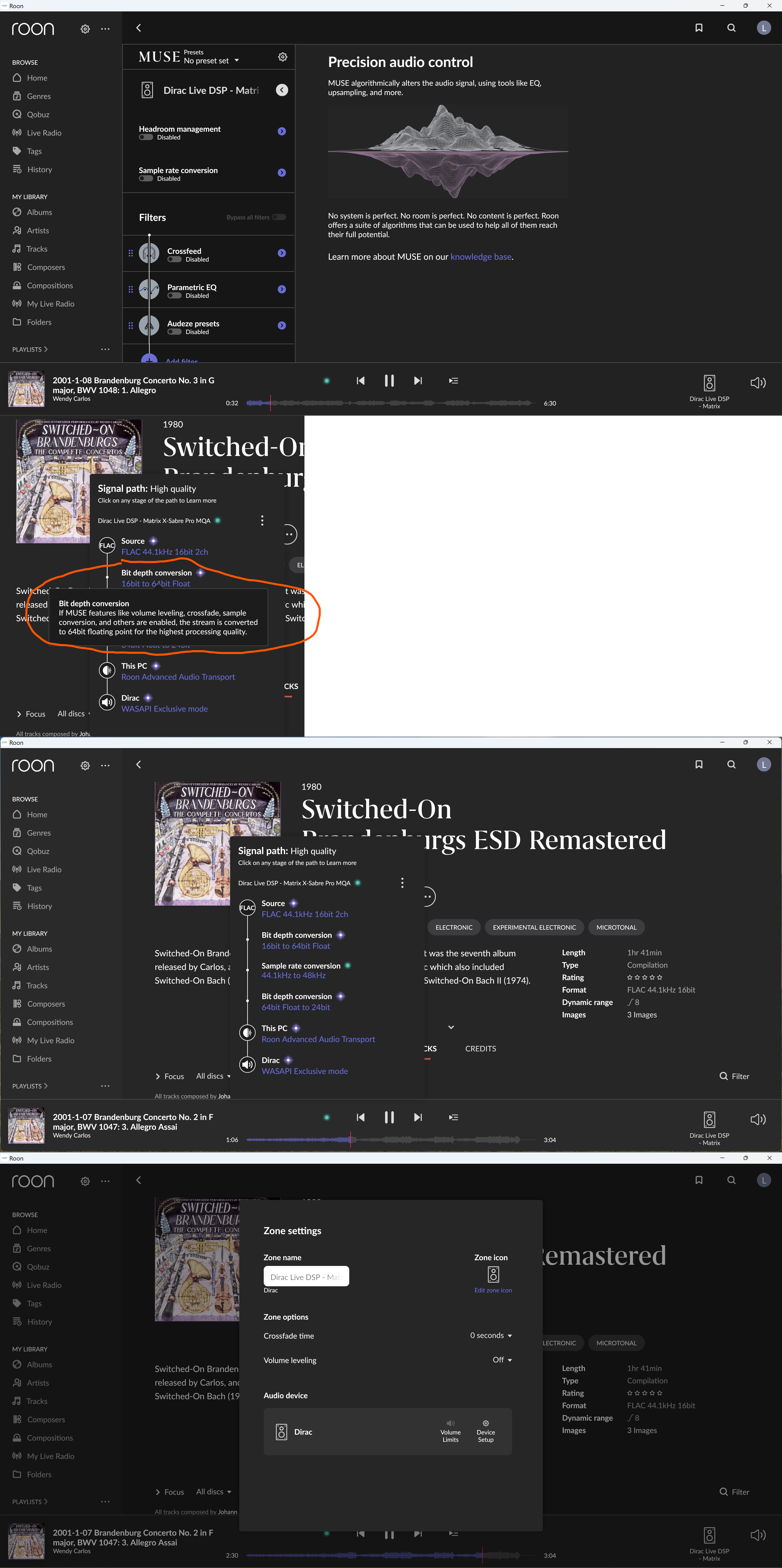Viewport: 782px width, 1568px height.
Task: Open the profile avatar L in top window
Action: (x=764, y=28)
